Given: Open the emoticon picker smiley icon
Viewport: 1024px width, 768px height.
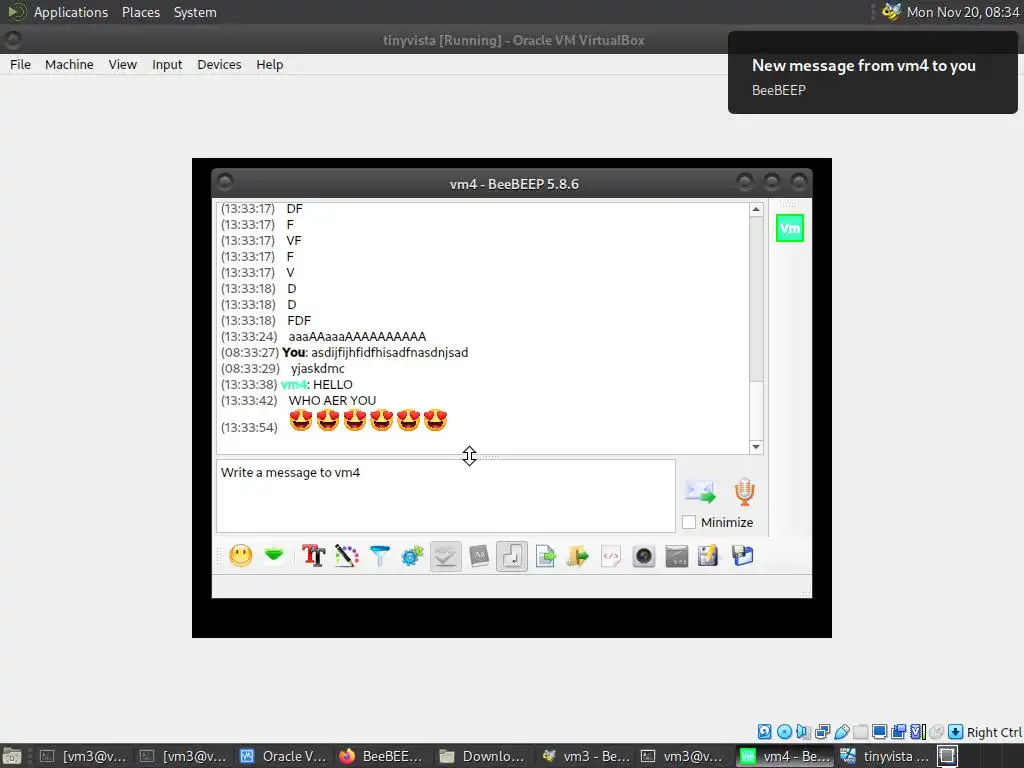Looking at the screenshot, I should [240, 556].
